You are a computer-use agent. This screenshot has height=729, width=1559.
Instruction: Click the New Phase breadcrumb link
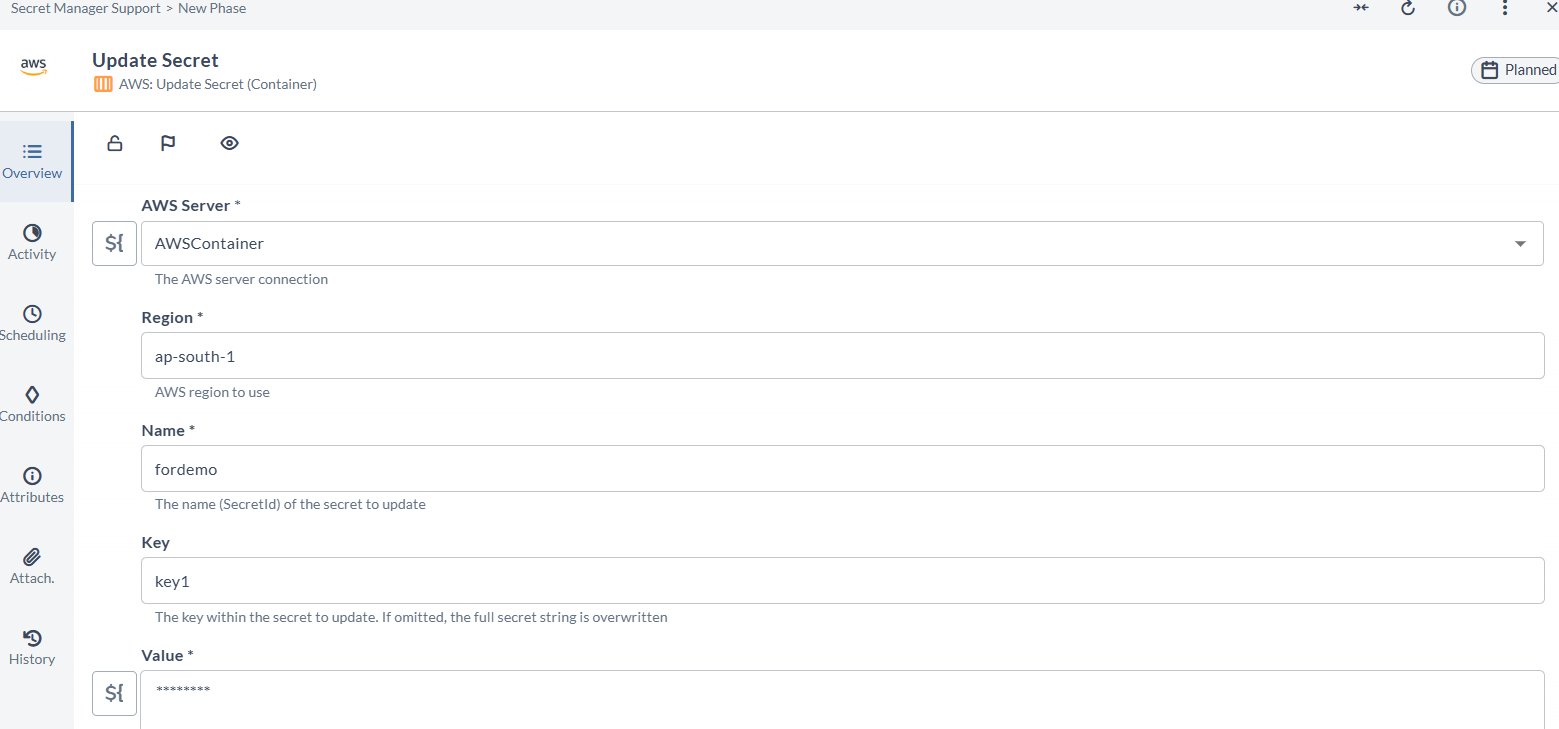(x=212, y=8)
